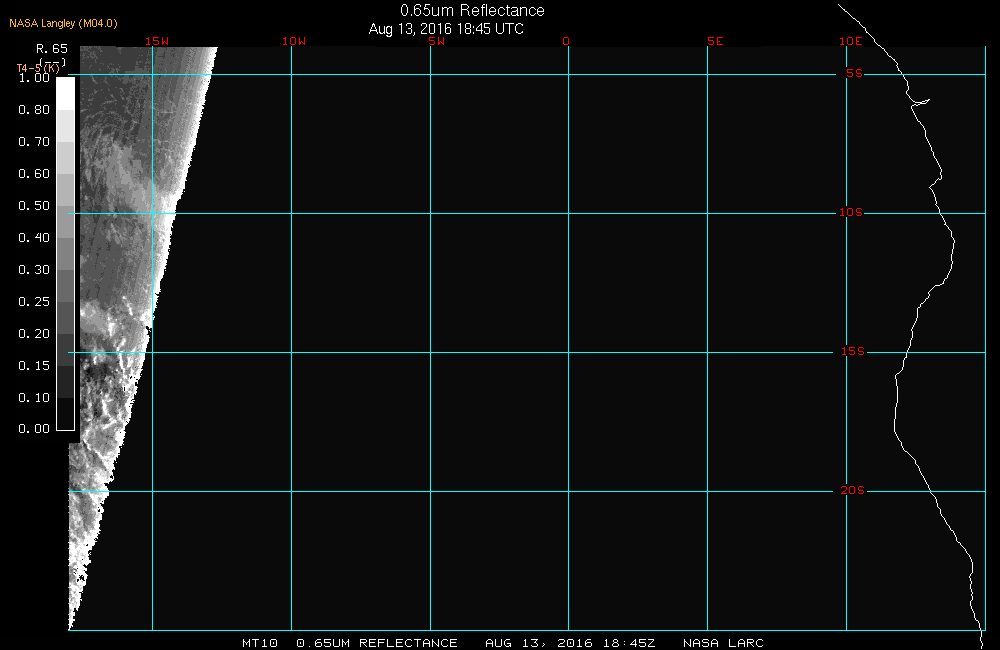Image resolution: width=1000 pixels, height=650 pixels.
Task: Select the 15S latitude label
Action: pyautogui.click(x=853, y=351)
